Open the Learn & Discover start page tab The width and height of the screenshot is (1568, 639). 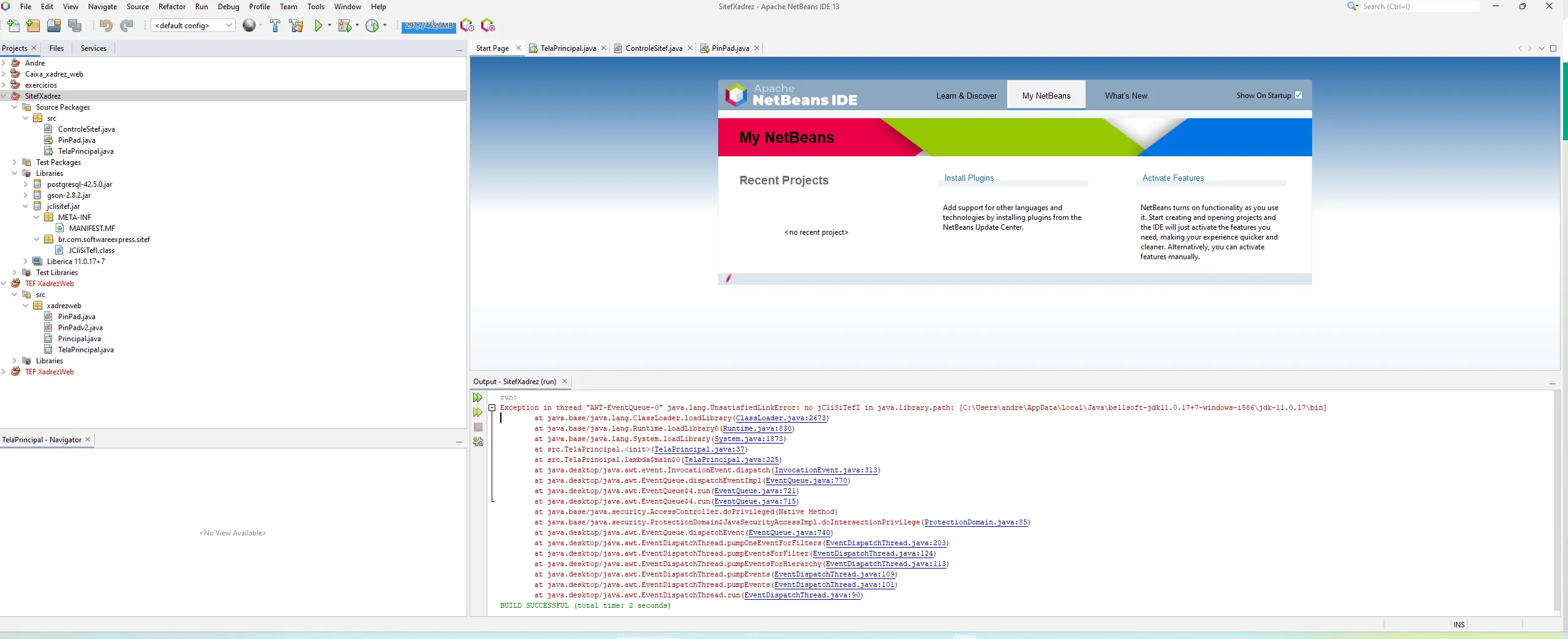pyautogui.click(x=966, y=96)
